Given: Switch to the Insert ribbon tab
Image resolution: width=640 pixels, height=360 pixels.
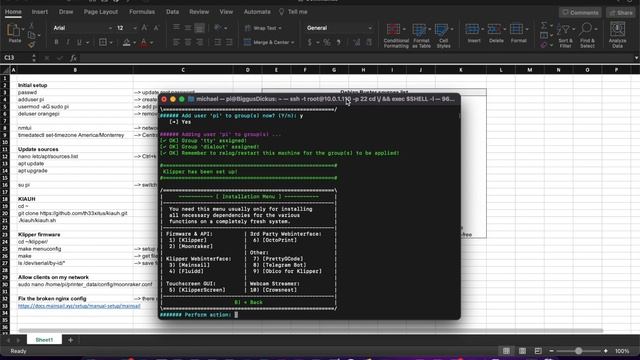Looking at the screenshot, I should click(40, 12).
